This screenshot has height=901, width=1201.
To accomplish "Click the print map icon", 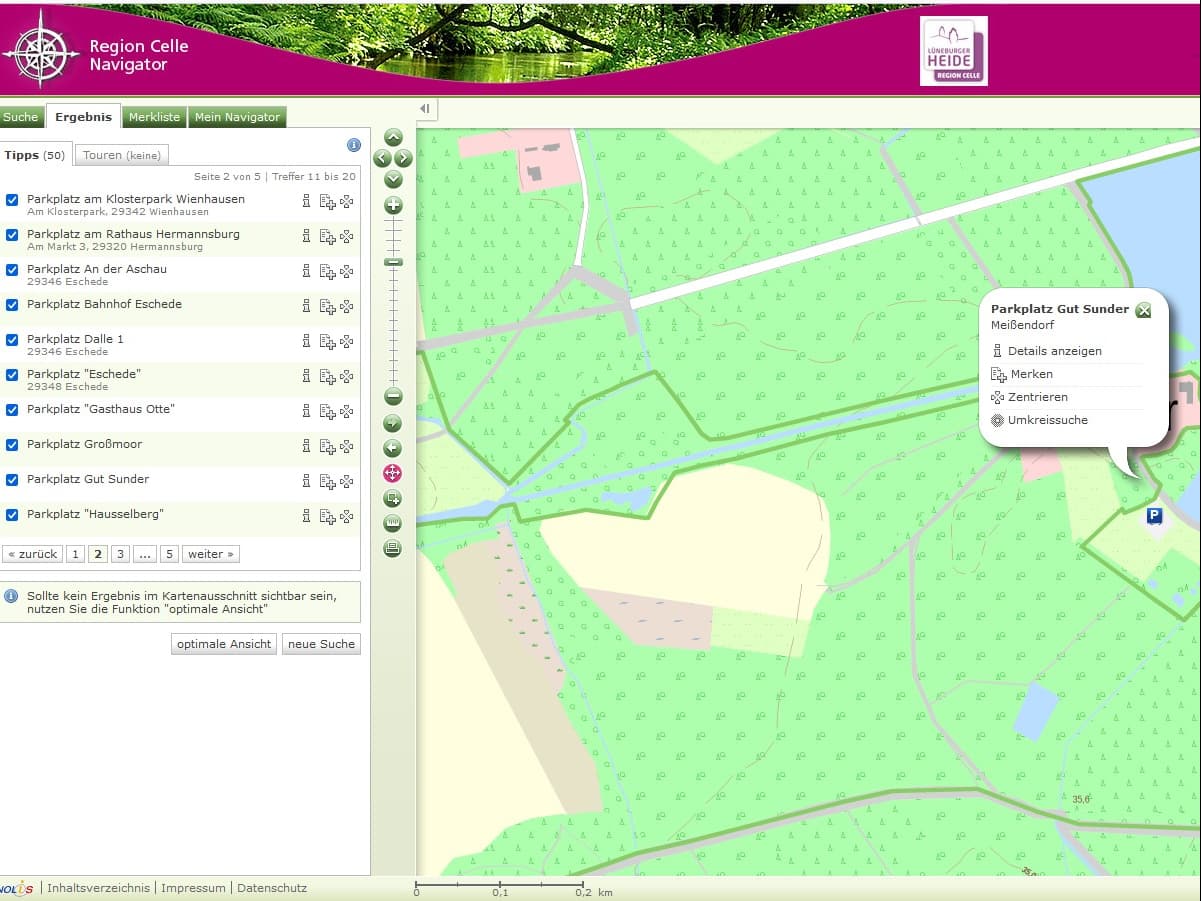I will coord(392,548).
